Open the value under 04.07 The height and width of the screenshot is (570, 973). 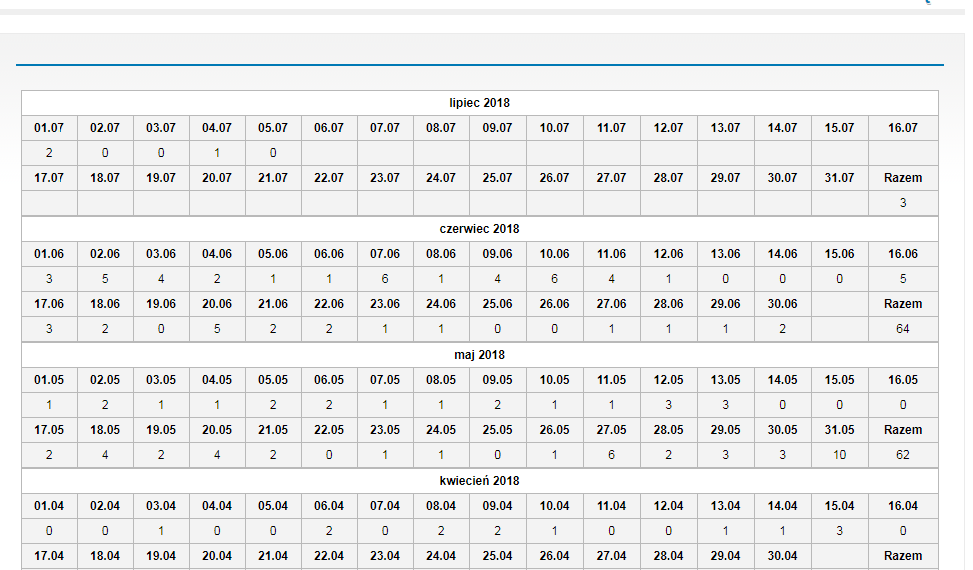tap(217, 153)
